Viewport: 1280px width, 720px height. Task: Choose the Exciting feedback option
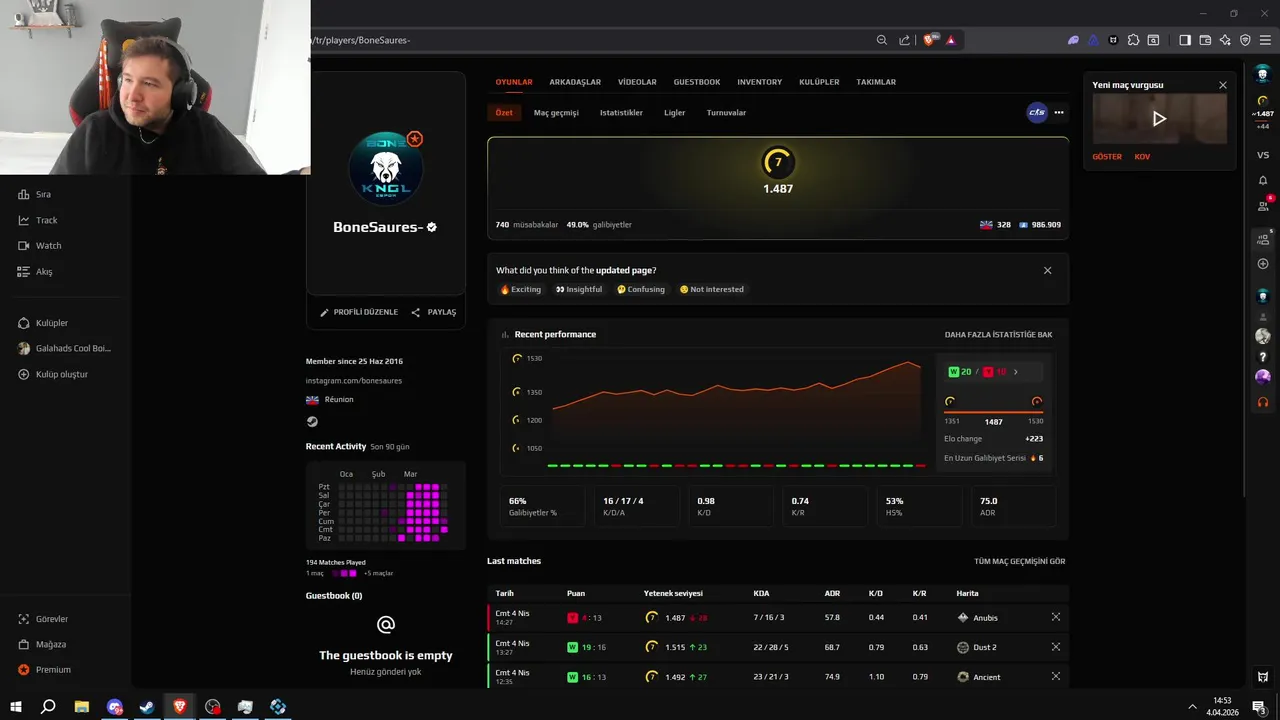click(x=520, y=289)
